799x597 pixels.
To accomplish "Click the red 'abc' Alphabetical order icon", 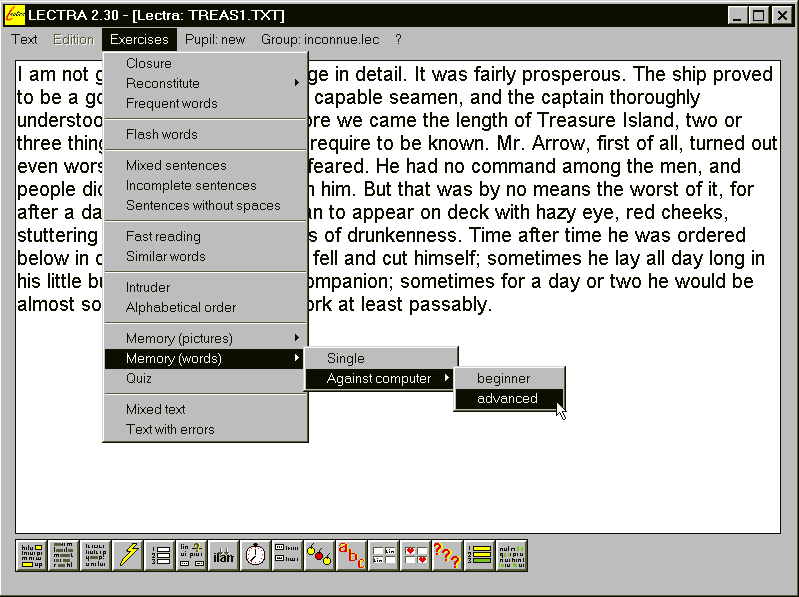I will pyautogui.click(x=351, y=555).
